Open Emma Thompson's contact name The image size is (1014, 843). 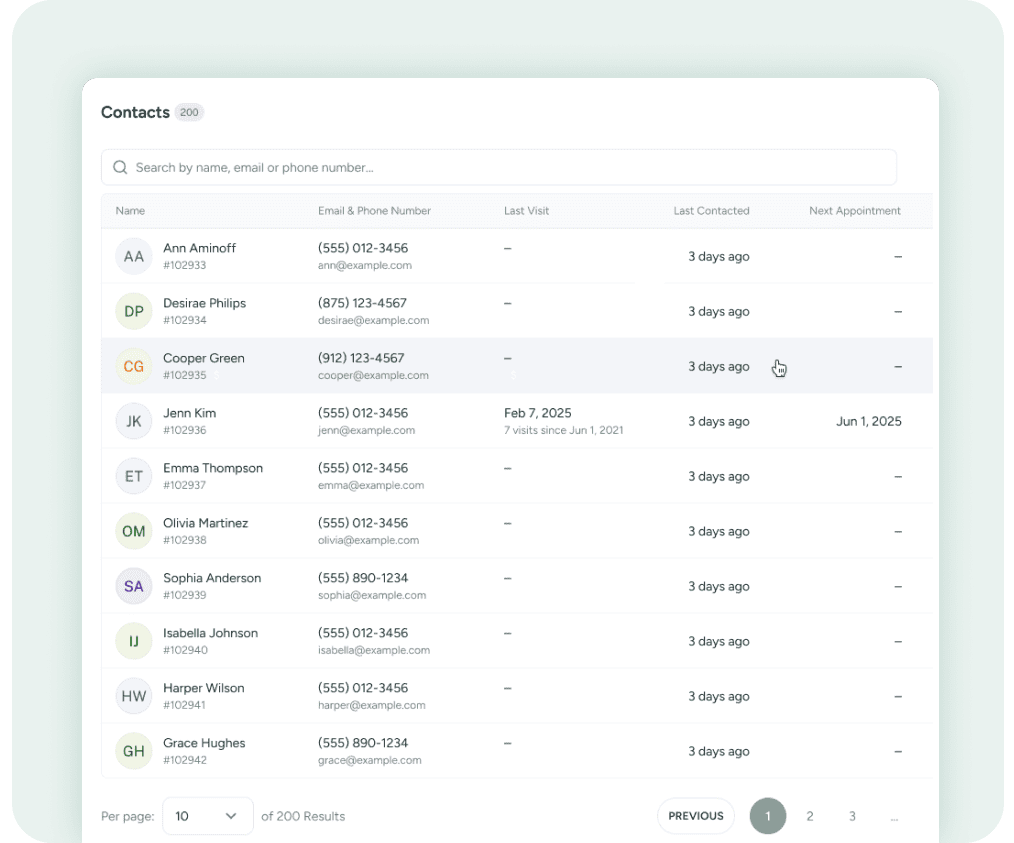coord(213,468)
